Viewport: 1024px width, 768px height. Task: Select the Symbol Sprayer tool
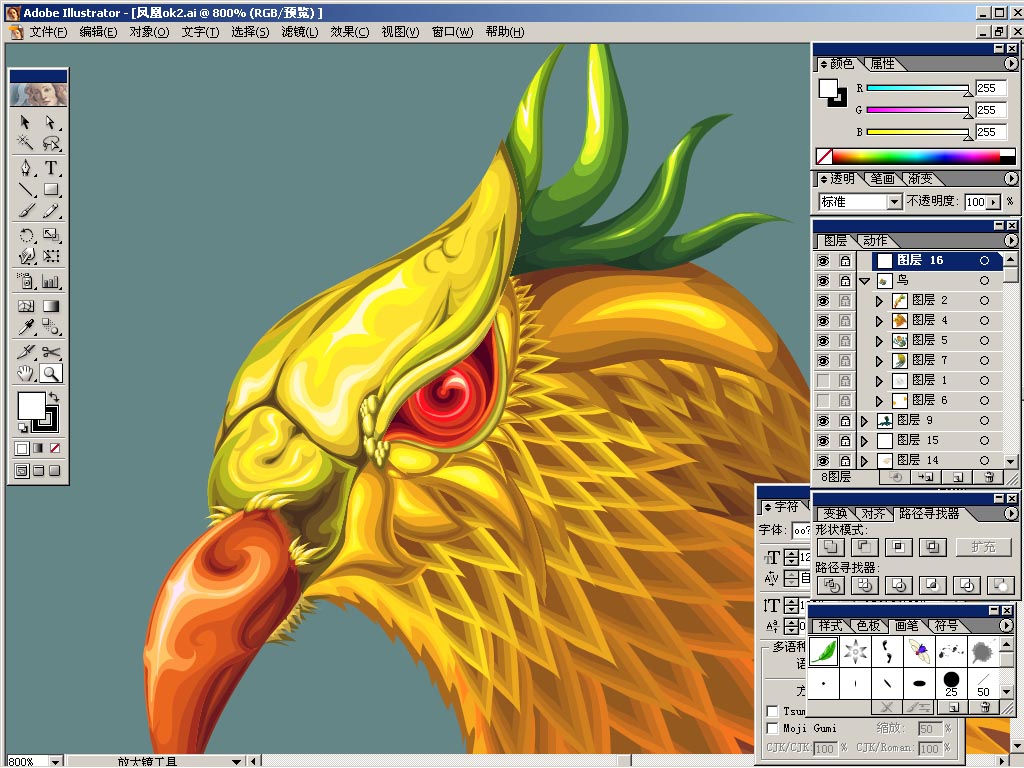[25, 281]
